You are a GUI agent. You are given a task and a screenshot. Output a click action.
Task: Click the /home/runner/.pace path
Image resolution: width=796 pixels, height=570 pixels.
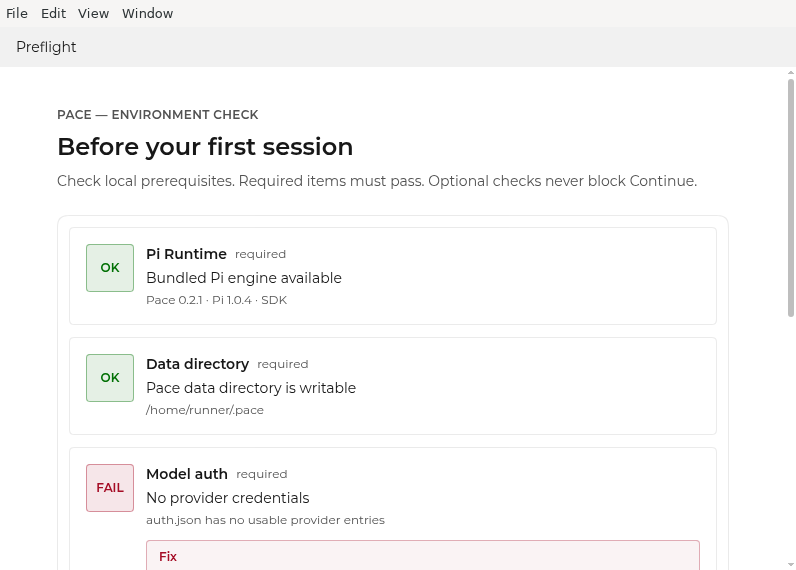pos(205,410)
